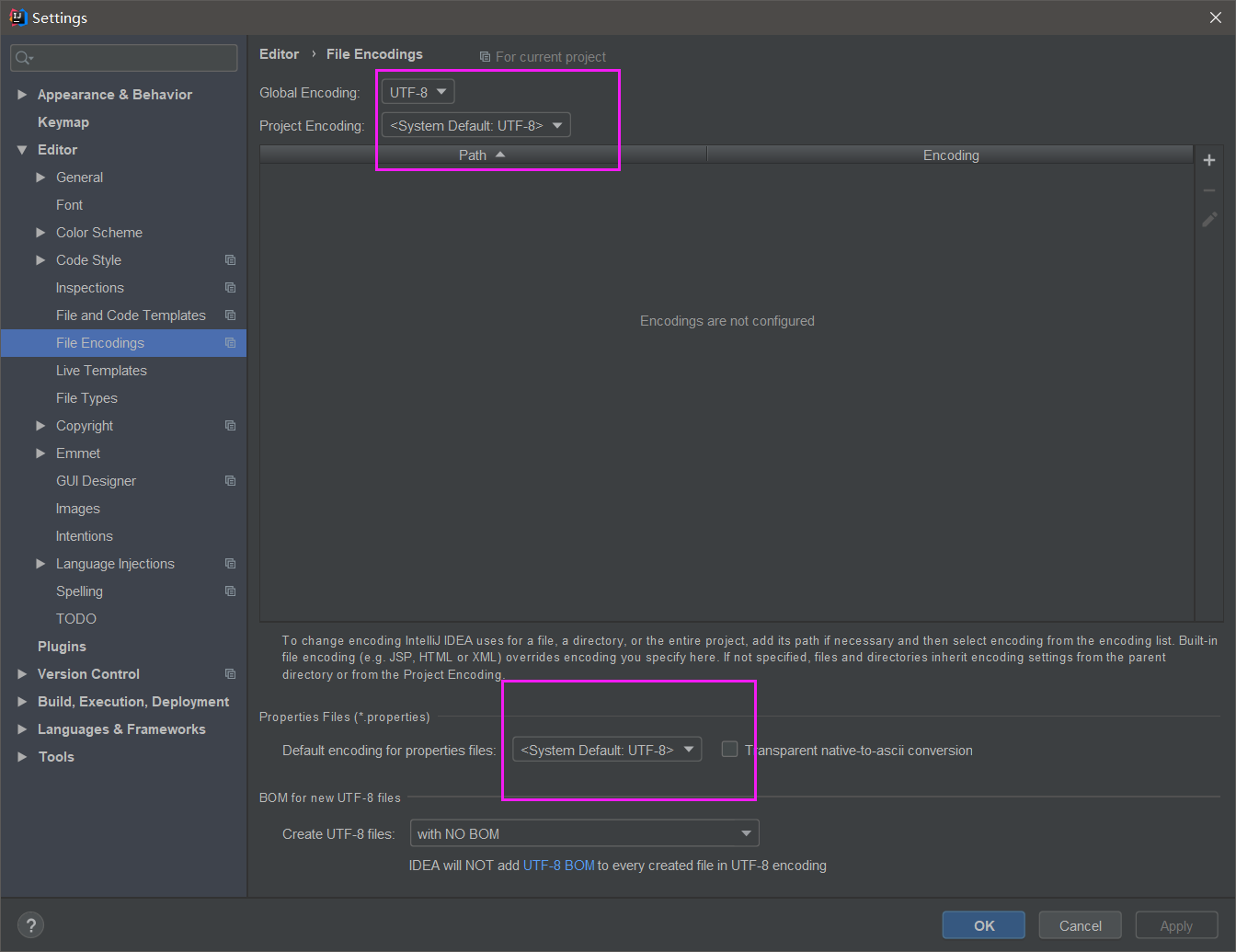Click project icon beside Language Injections
This screenshot has width=1236, height=952.
tap(231, 564)
